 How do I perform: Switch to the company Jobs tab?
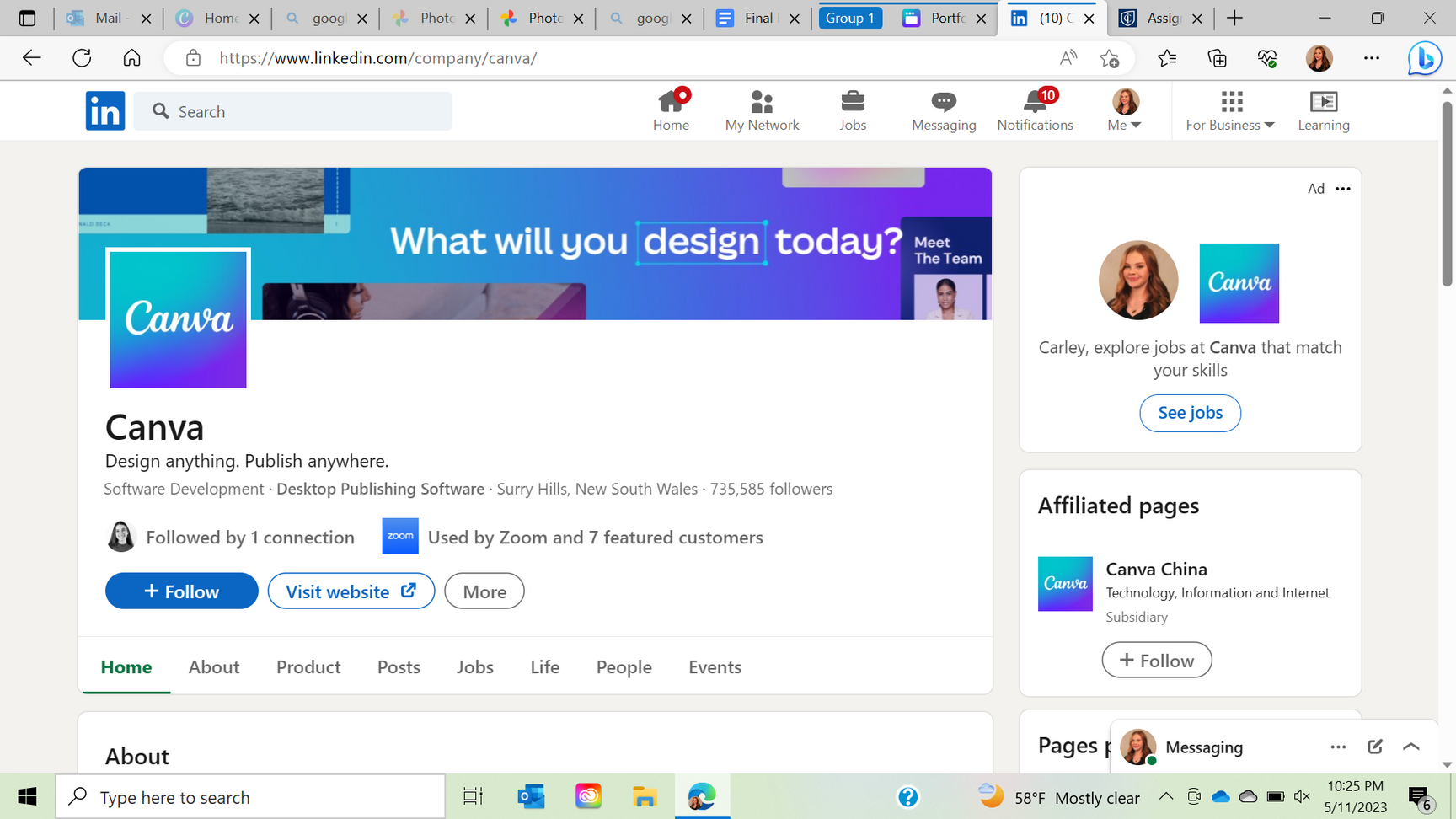pyautogui.click(x=475, y=666)
